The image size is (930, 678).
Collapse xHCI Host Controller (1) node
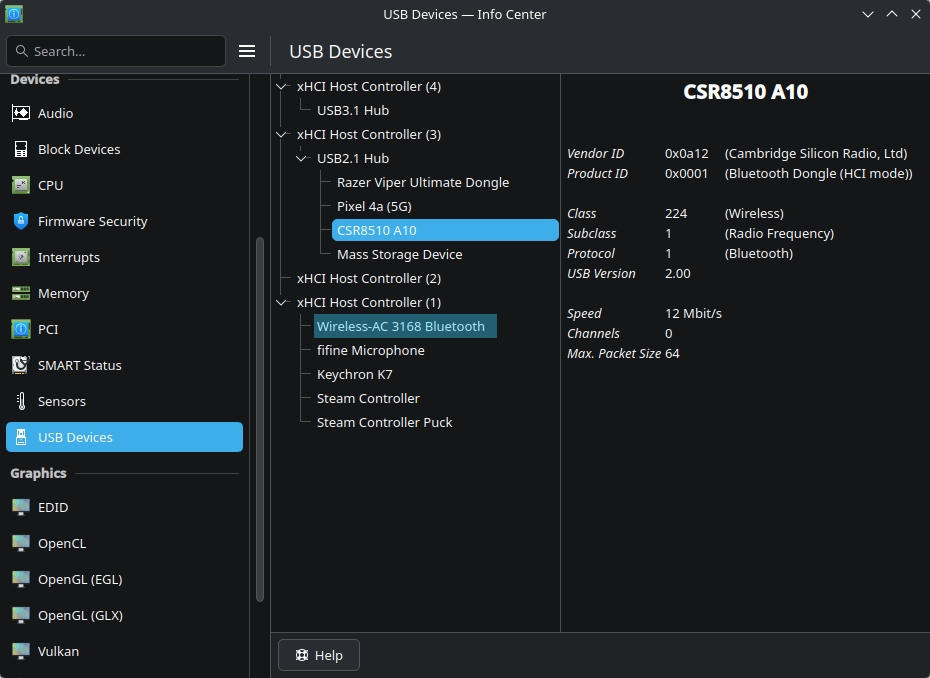click(x=281, y=303)
